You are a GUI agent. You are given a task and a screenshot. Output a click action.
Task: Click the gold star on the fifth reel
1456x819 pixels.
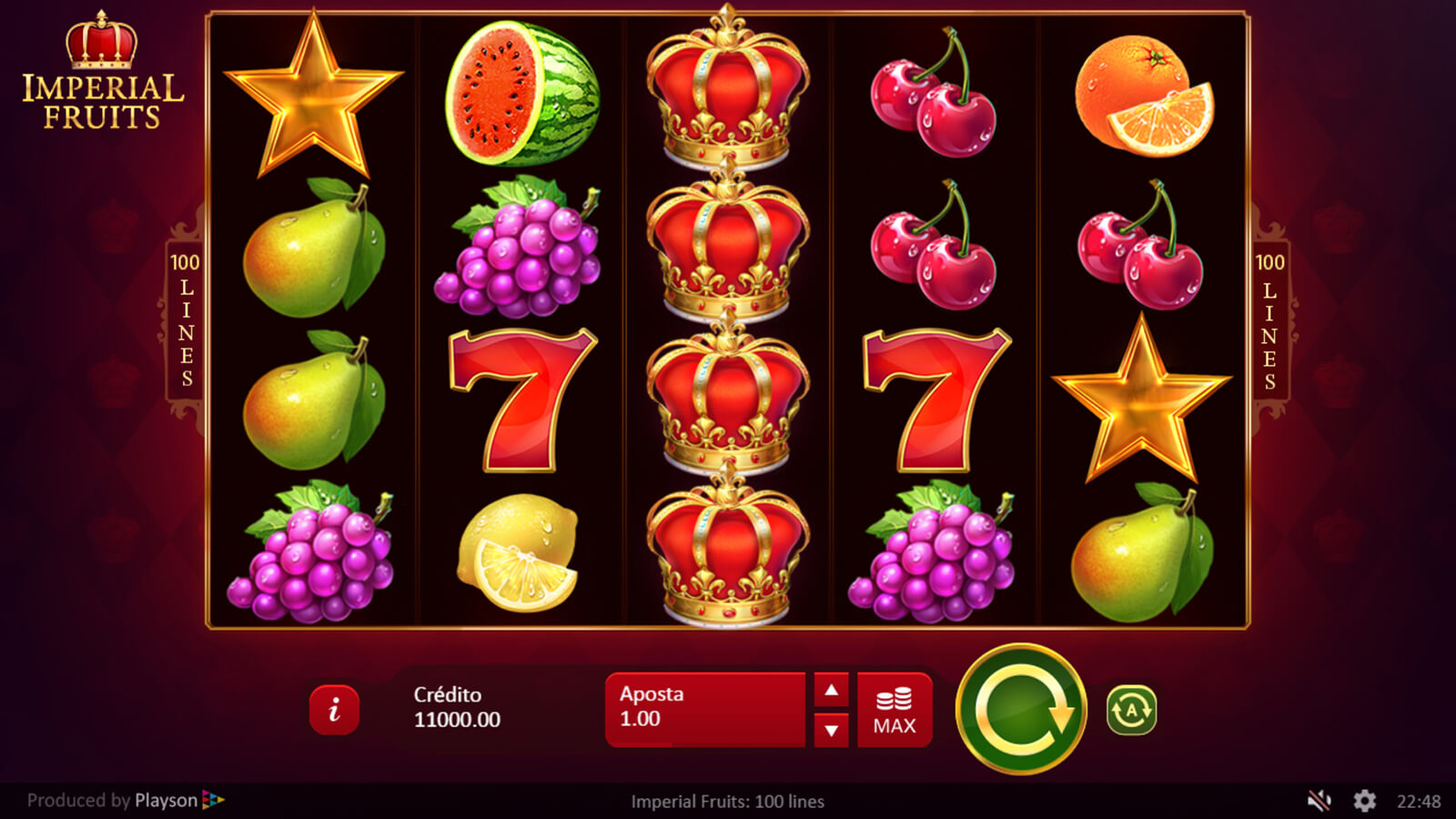click(1141, 399)
